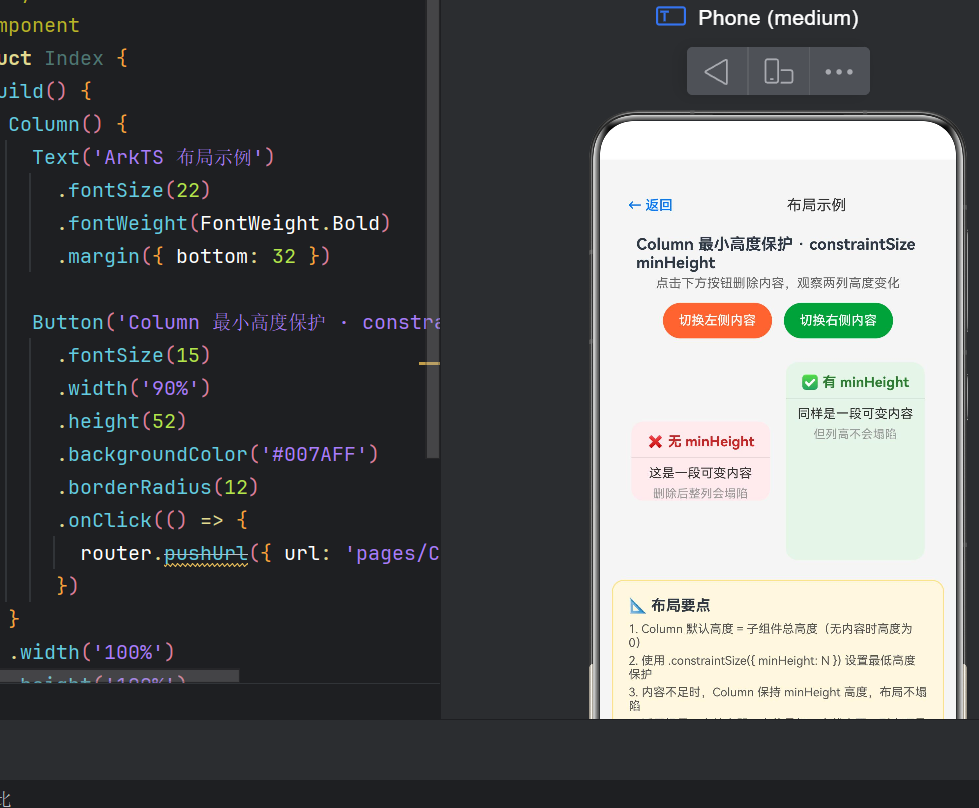The image size is (979, 808).
Task: Click the rotate device orientation icon
Action: click(779, 71)
